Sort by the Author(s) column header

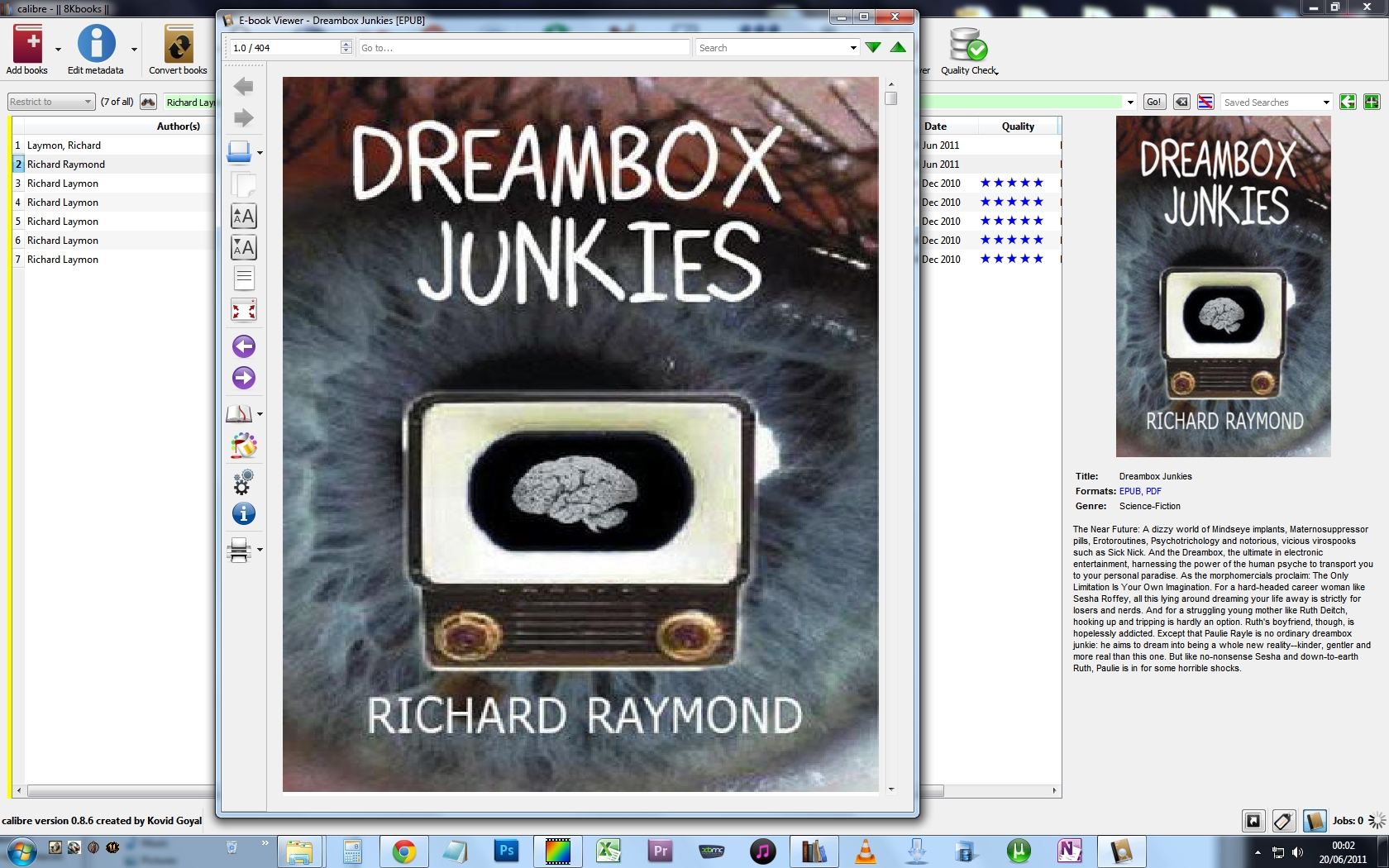click(178, 126)
